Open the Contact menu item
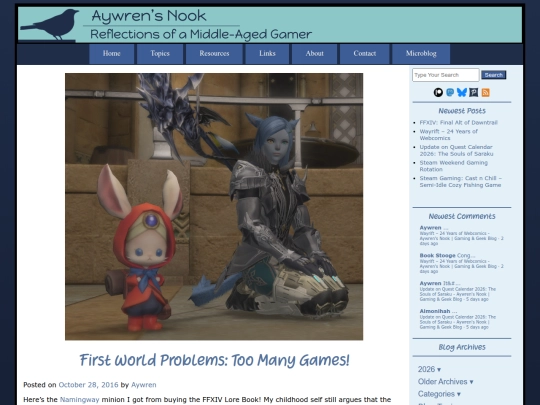The height and width of the screenshot is (405, 540). coord(365,54)
